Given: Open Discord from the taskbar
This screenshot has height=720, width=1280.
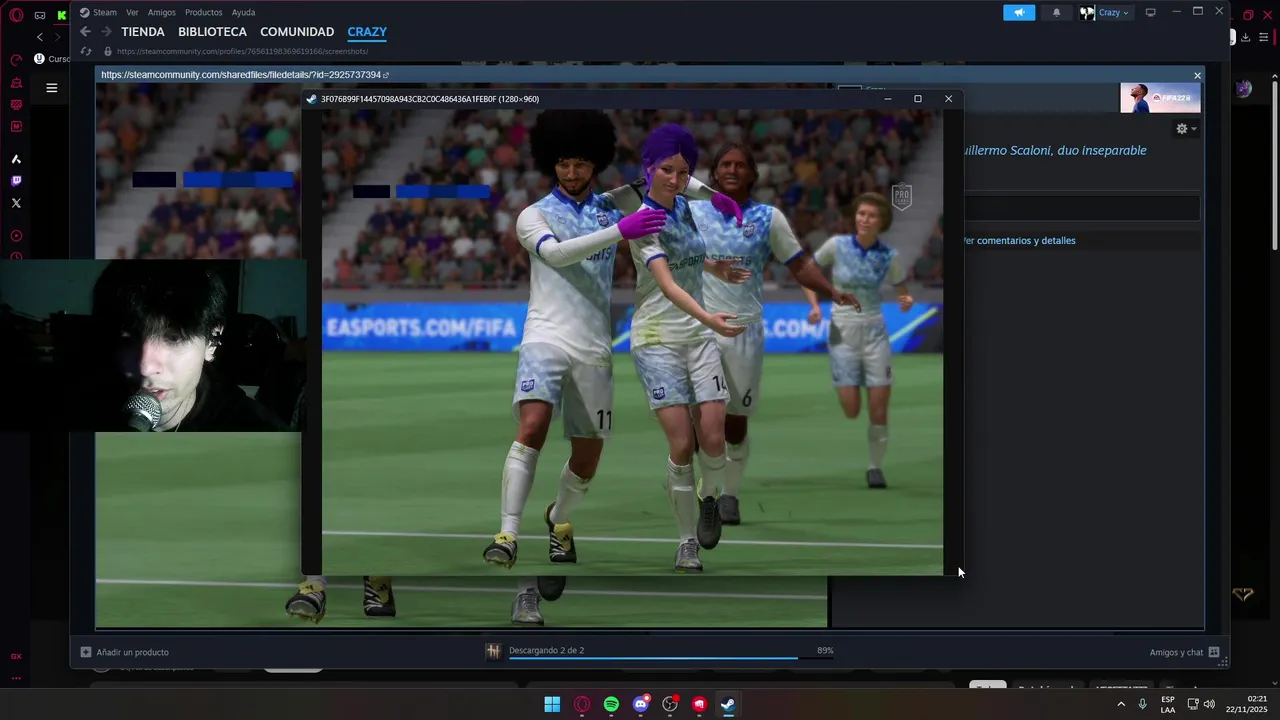Looking at the screenshot, I should tap(641, 704).
